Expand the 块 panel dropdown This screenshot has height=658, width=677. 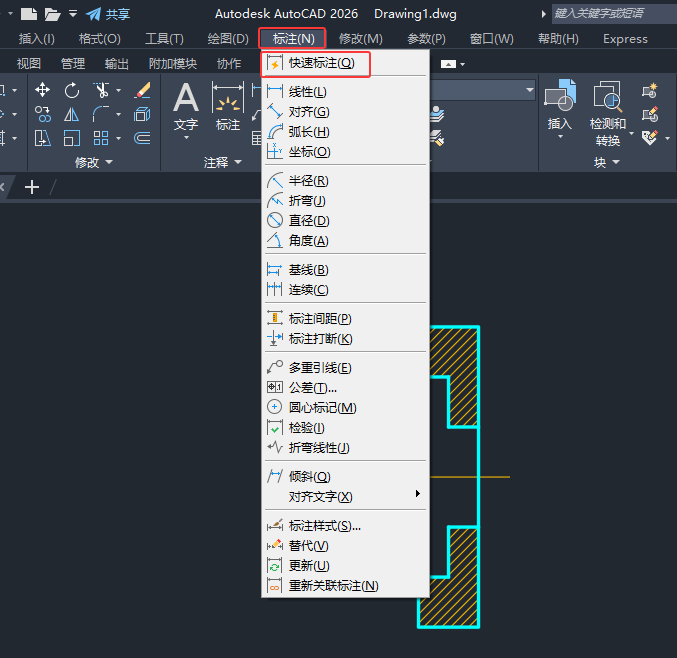(607, 162)
